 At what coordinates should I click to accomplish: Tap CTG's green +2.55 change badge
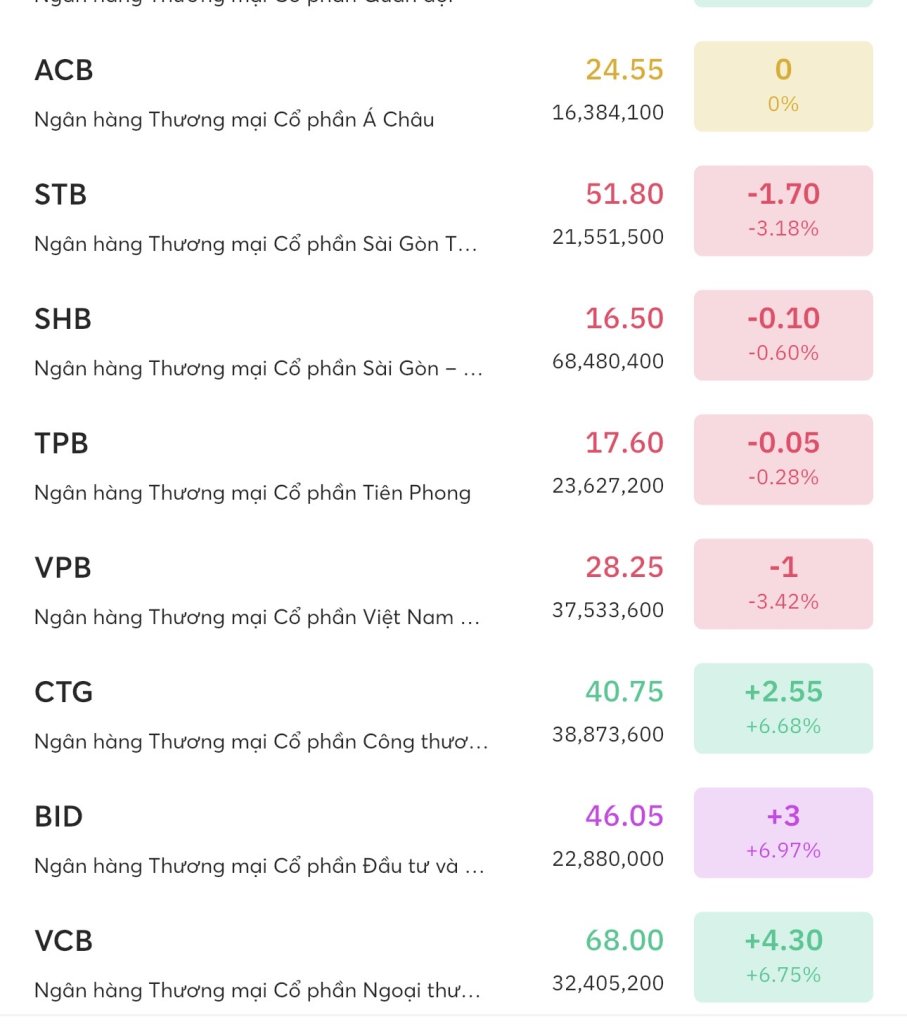783,708
